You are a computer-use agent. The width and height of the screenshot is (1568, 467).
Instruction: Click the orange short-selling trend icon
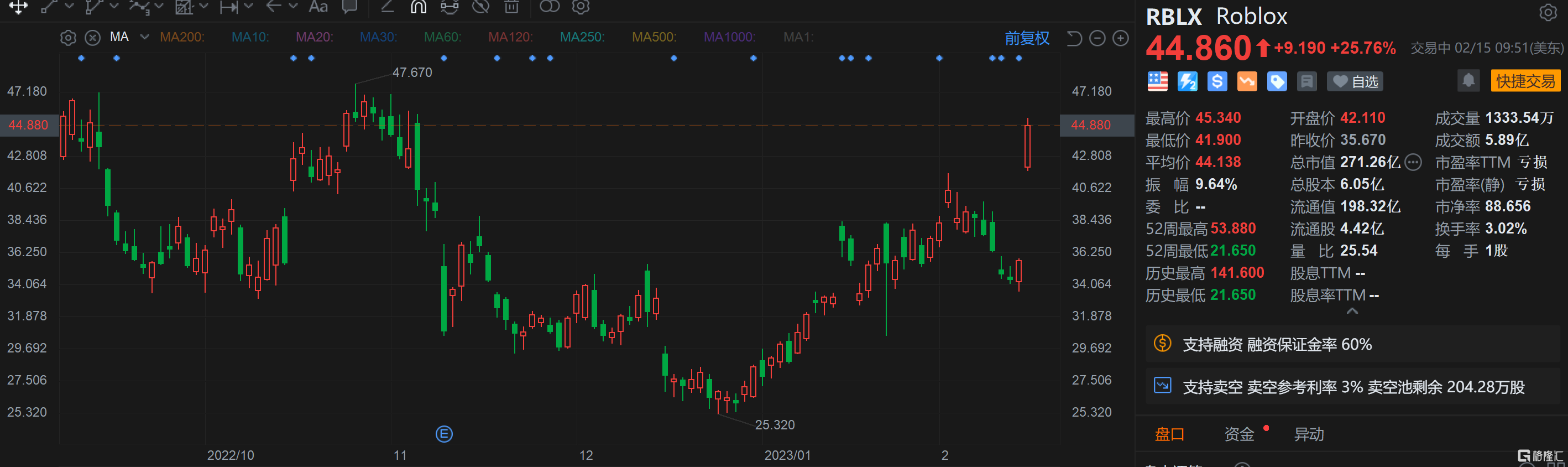(1247, 81)
